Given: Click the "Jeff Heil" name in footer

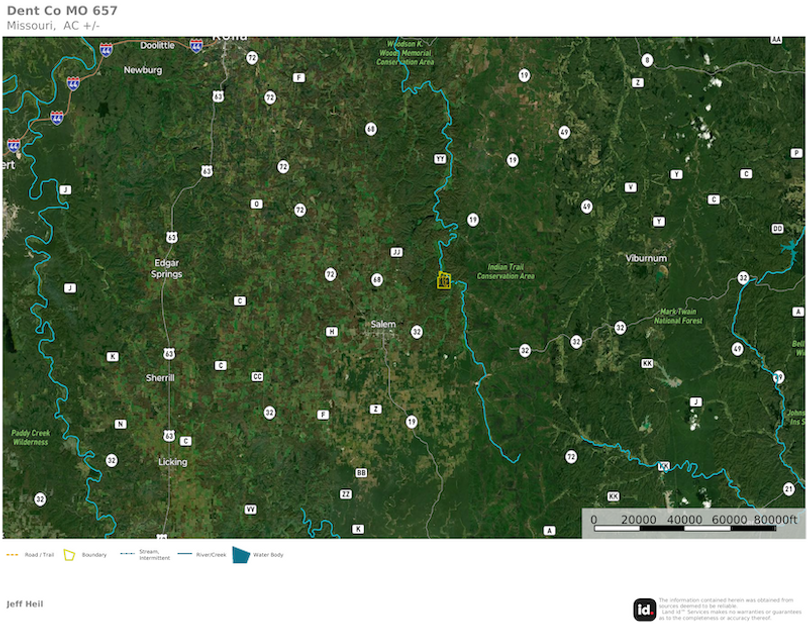Looking at the screenshot, I should pos(25,604).
